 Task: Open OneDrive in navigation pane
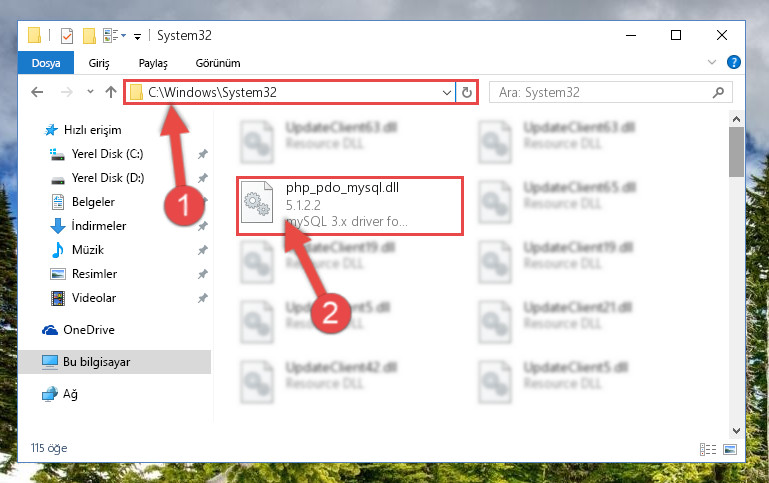(x=89, y=330)
